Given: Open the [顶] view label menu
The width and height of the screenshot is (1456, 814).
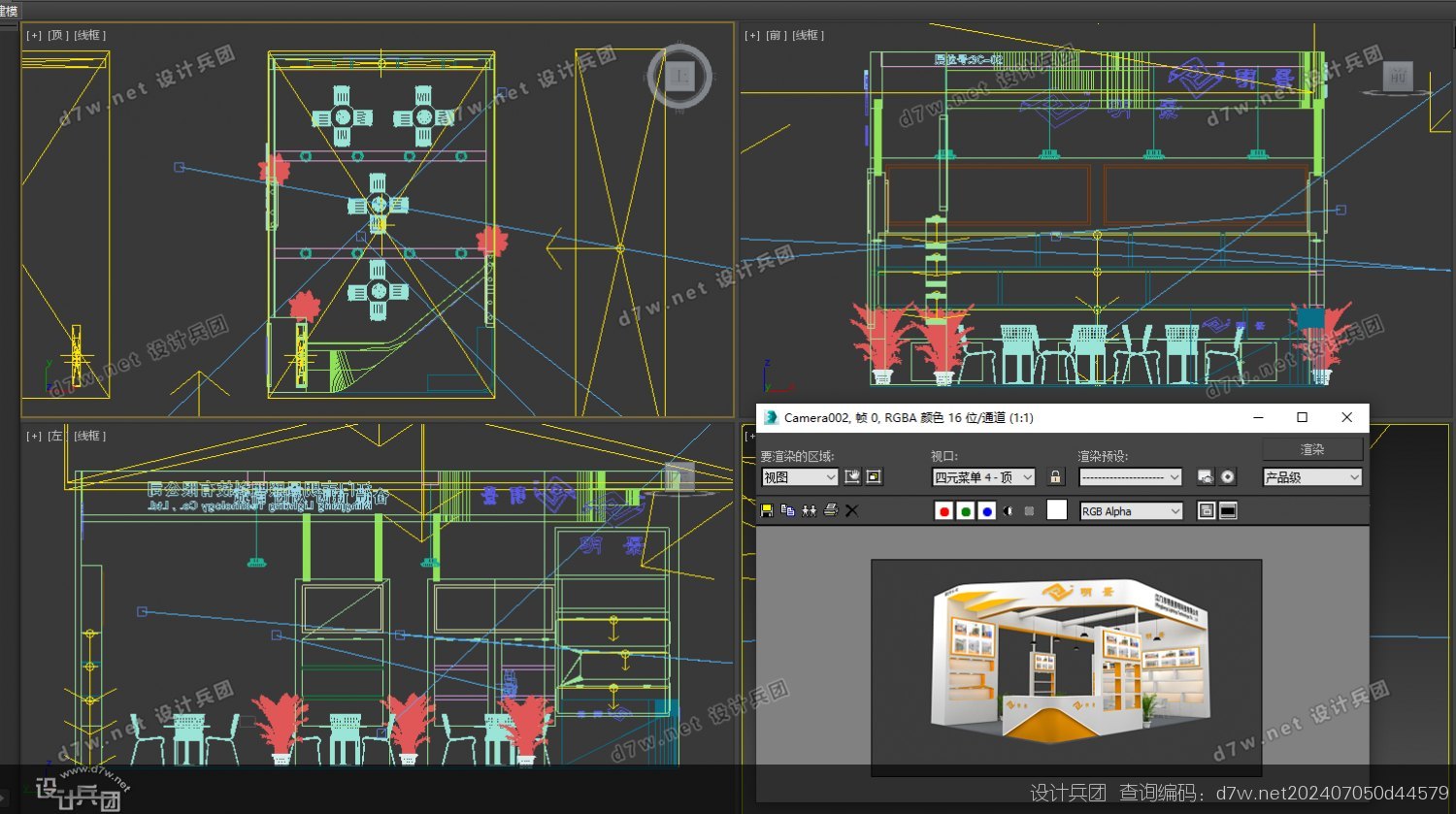Looking at the screenshot, I should [x=58, y=35].
